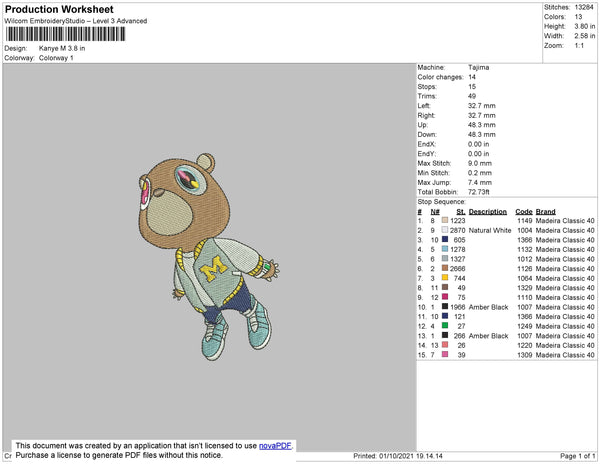Click thread code 1149 in row 1

click(x=525, y=221)
